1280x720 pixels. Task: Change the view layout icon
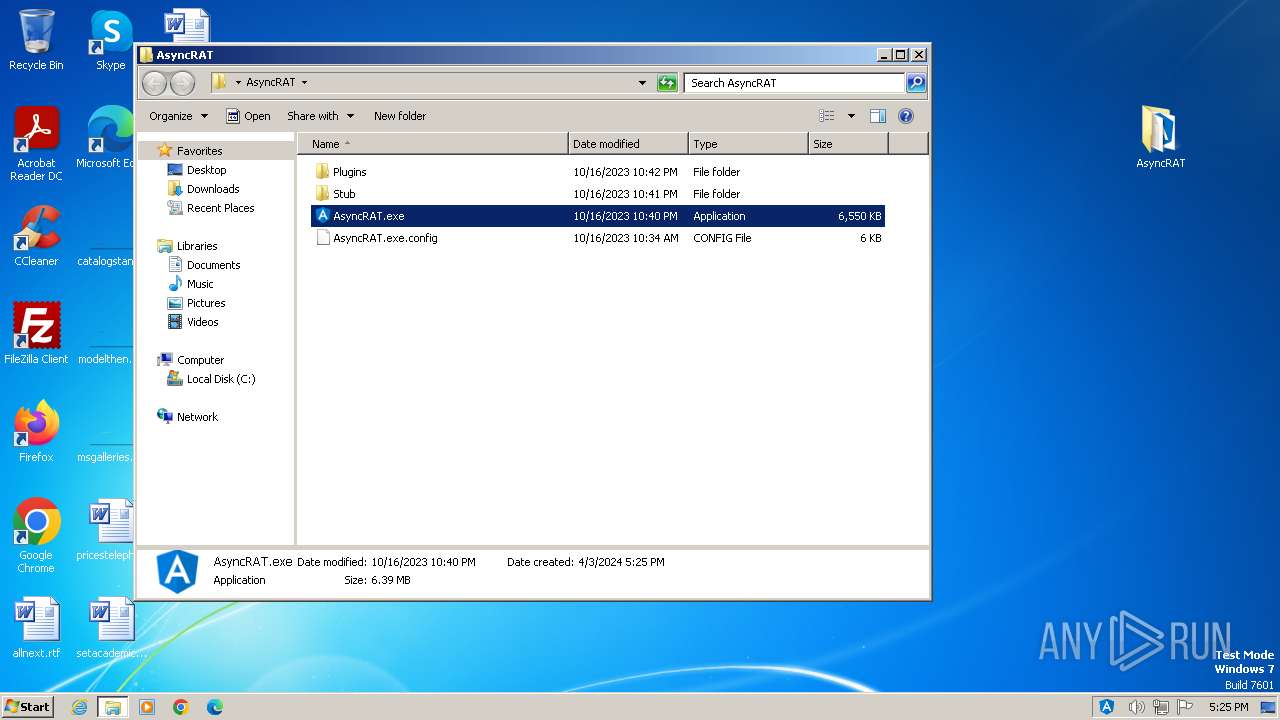pos(827,116)
